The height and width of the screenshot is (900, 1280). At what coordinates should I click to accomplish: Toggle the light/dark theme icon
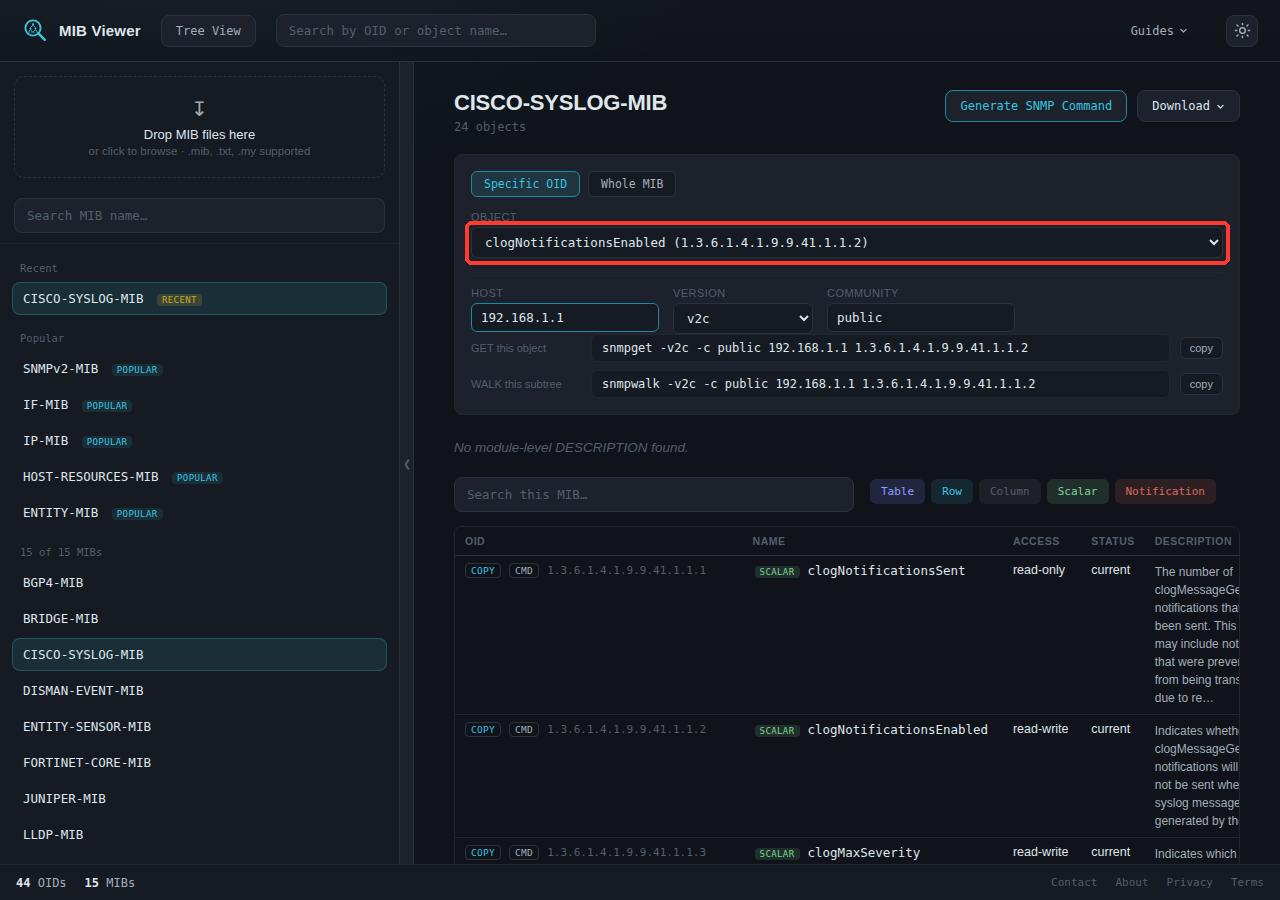(x=1242, y=30)
